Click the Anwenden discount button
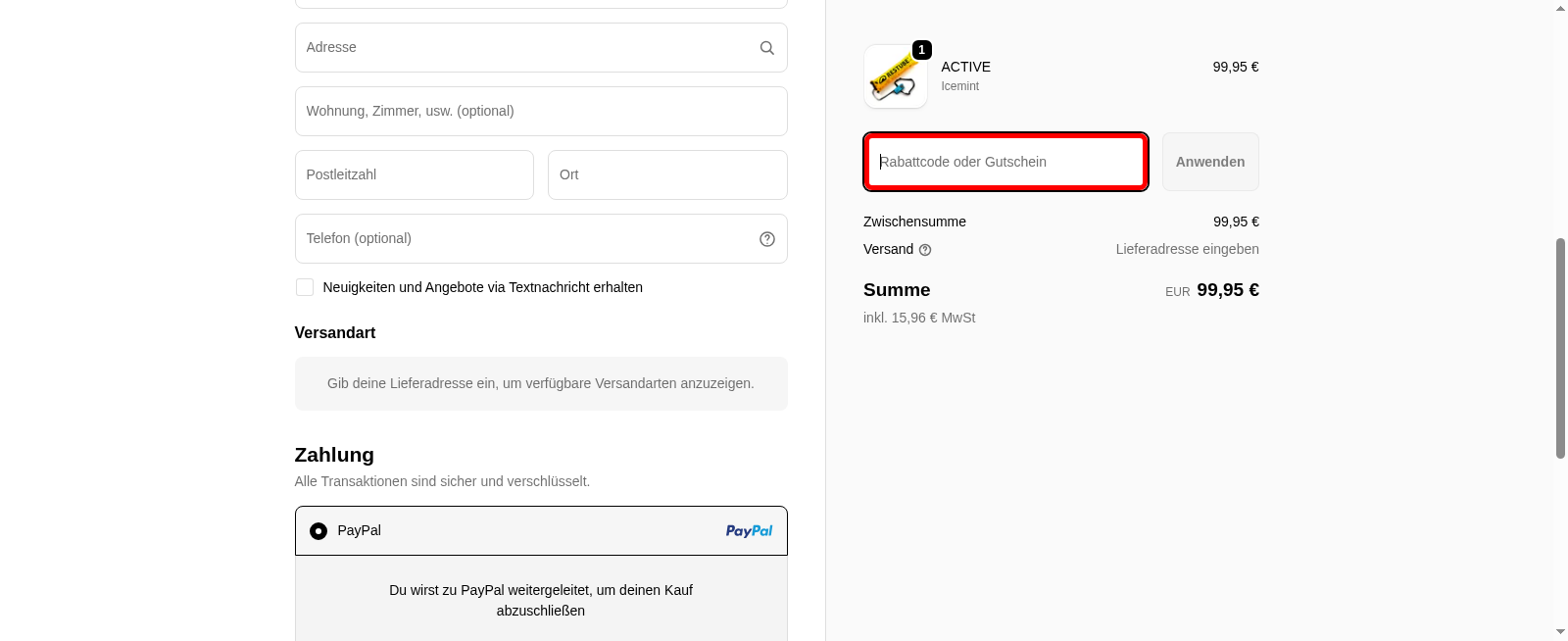 tap(1209, 161)
